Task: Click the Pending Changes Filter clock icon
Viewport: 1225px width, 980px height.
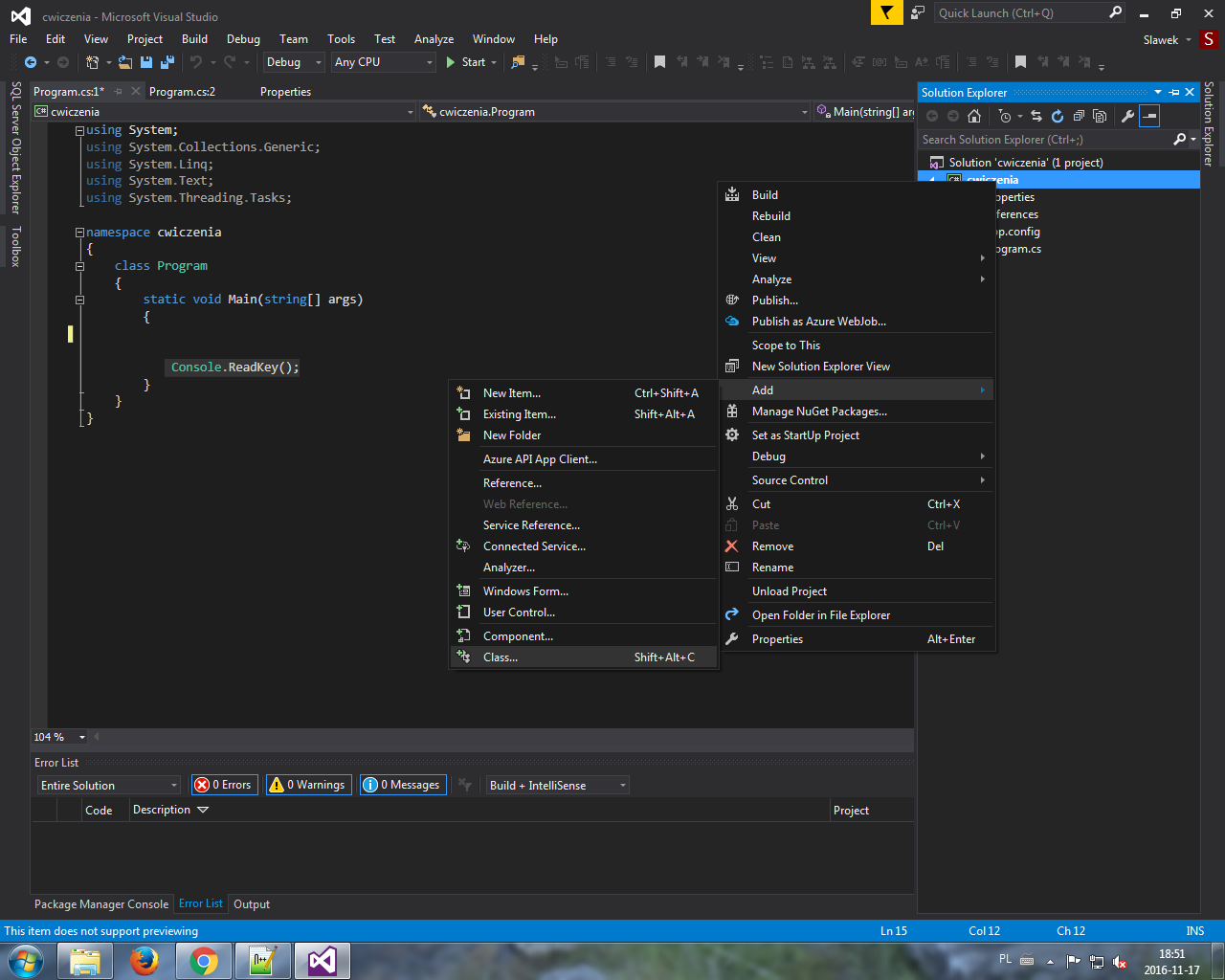Action: tap(1004, 116)
